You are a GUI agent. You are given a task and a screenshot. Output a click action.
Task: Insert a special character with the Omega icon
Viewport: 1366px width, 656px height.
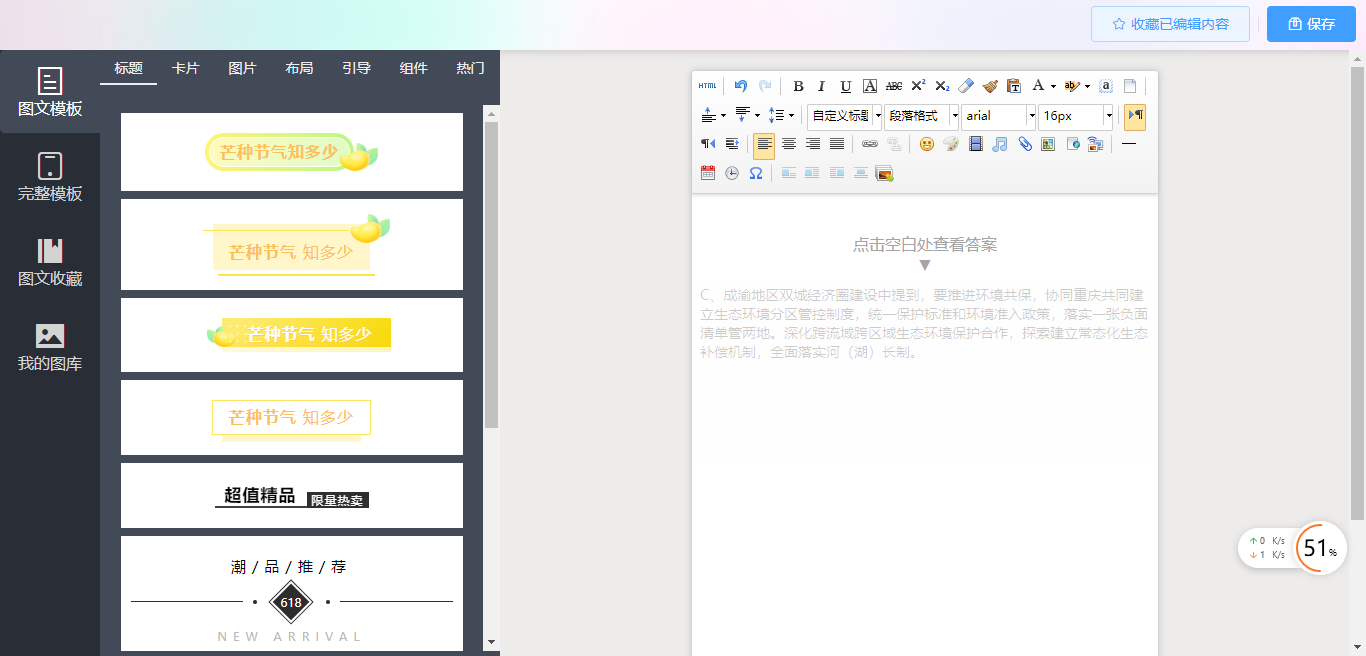click(756, 173)
